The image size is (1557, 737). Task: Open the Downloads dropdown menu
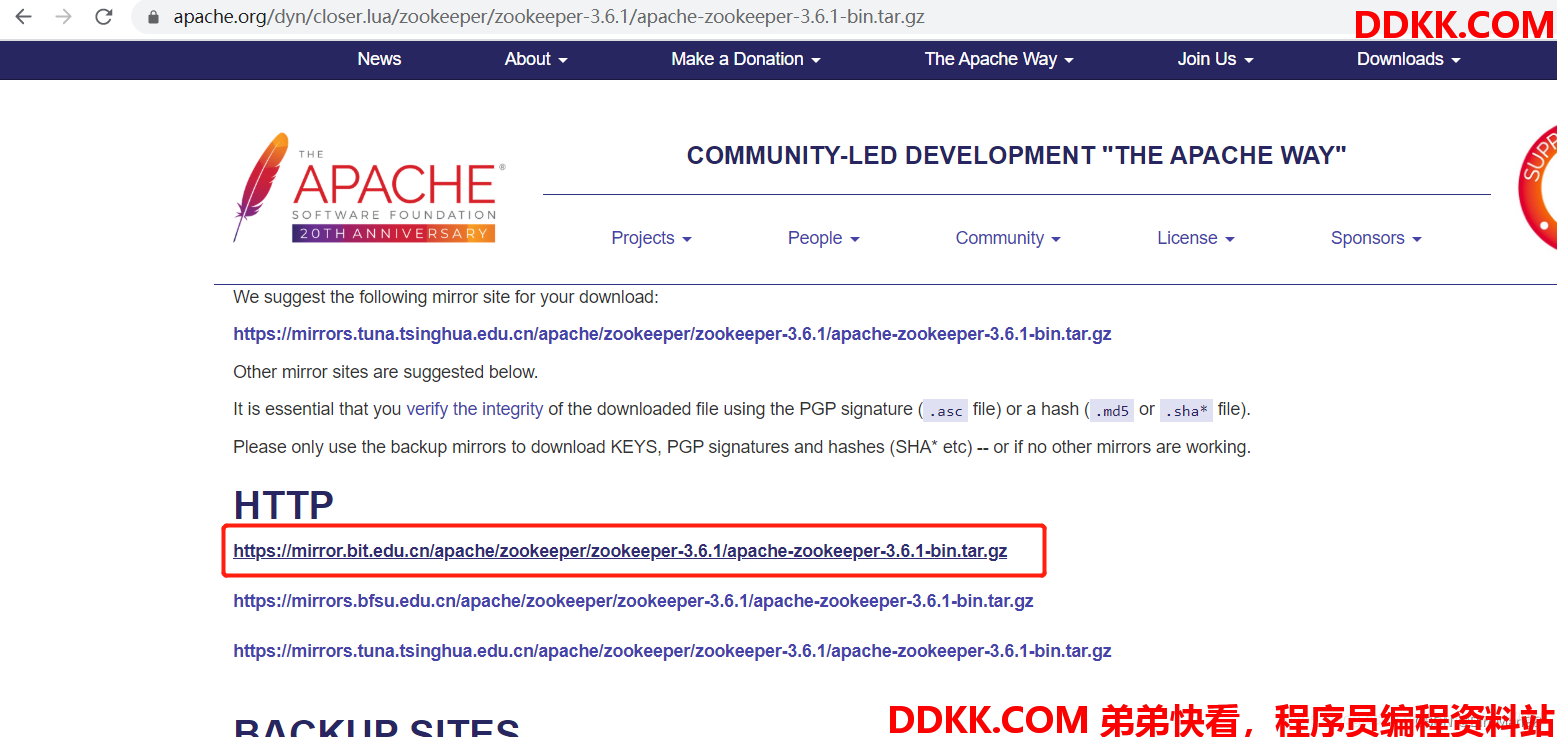coord(1409,59)
